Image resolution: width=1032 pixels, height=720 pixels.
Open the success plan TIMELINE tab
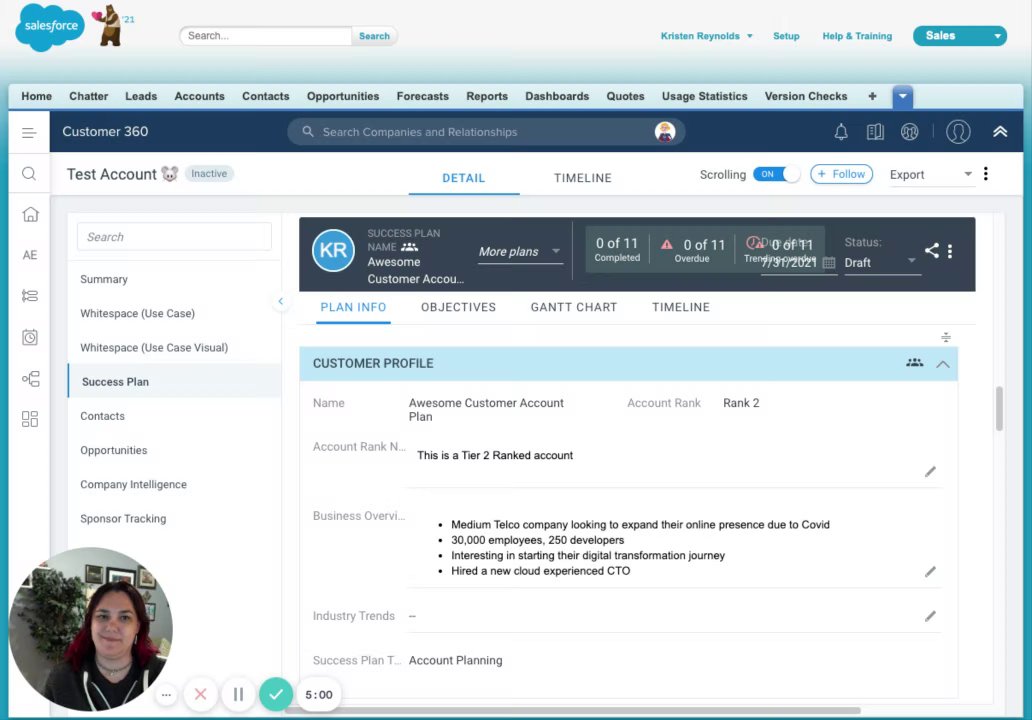(x=681, y=307)
